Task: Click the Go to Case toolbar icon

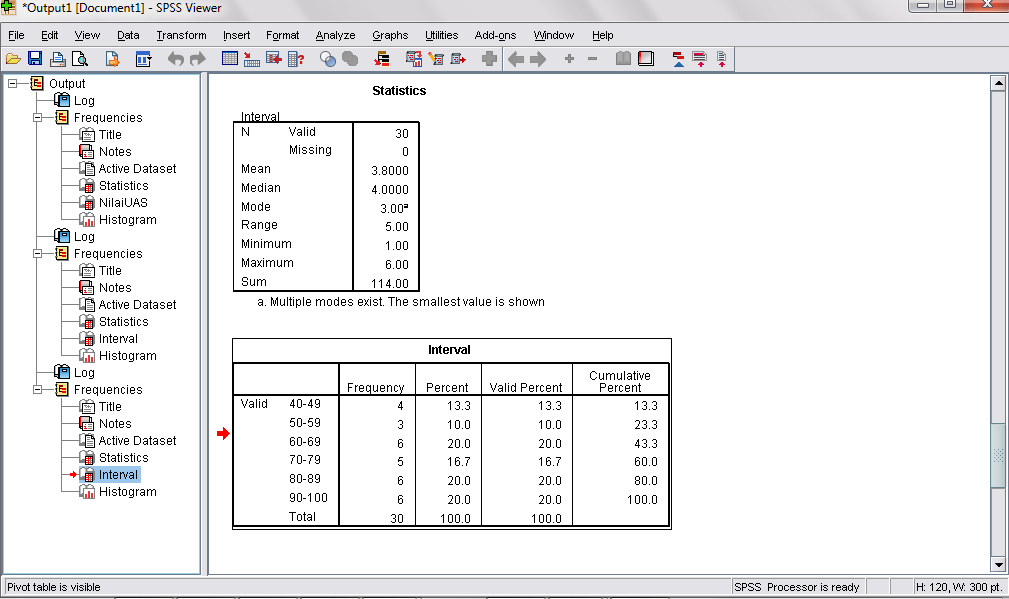Action: pyautogui.click(x=252, y=59)
